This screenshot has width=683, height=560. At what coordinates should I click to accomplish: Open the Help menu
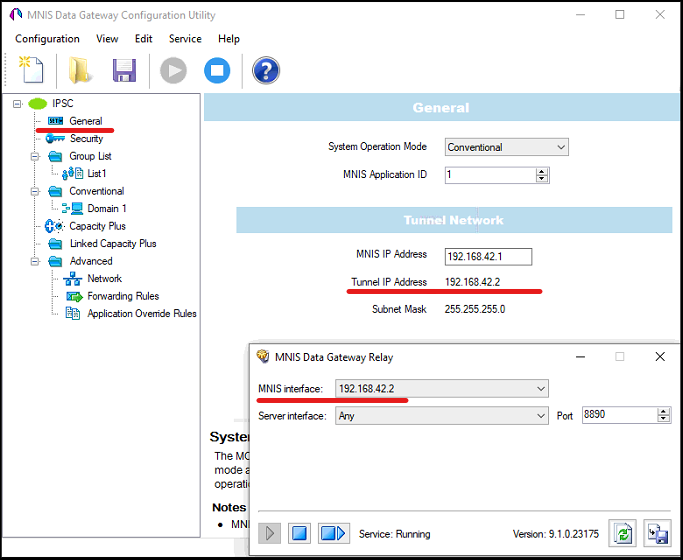click(229, 39)
